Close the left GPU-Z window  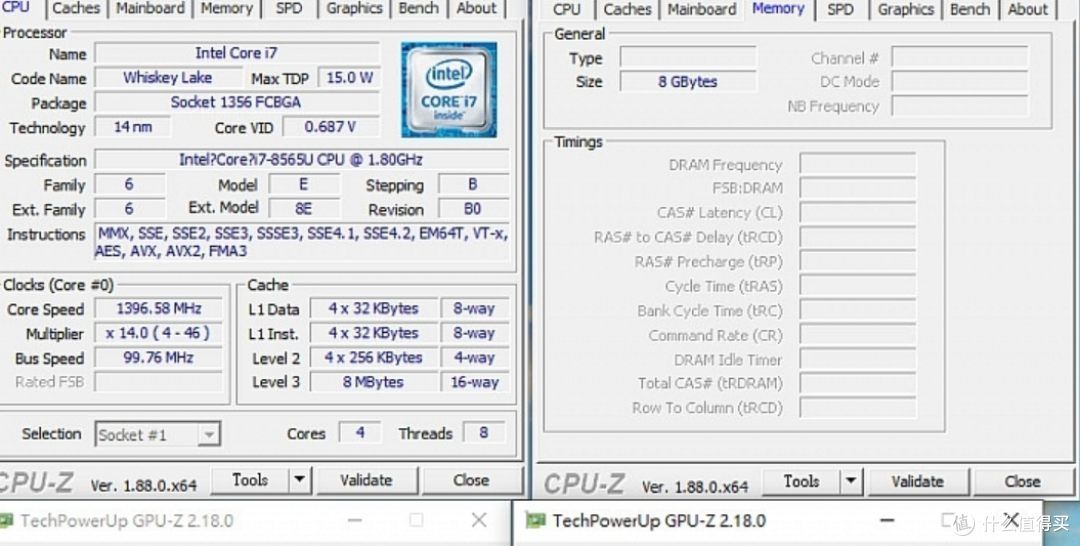pyautogui.click(x=479, y=520)
